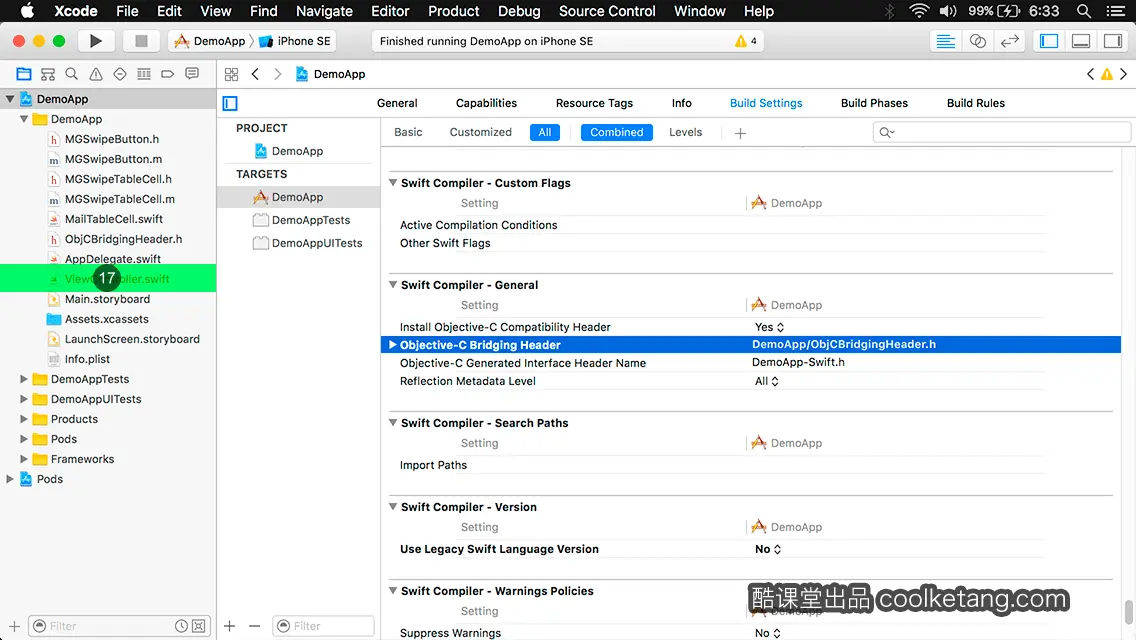Viewport: 1136px width, 640px height.
Task: Change Suppress Warnings value
Action: pos(768,633)
